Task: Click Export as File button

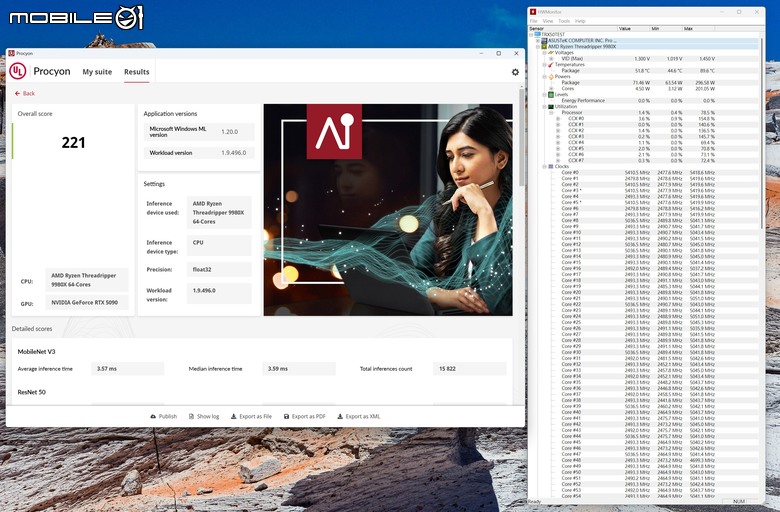Action: 251,416
